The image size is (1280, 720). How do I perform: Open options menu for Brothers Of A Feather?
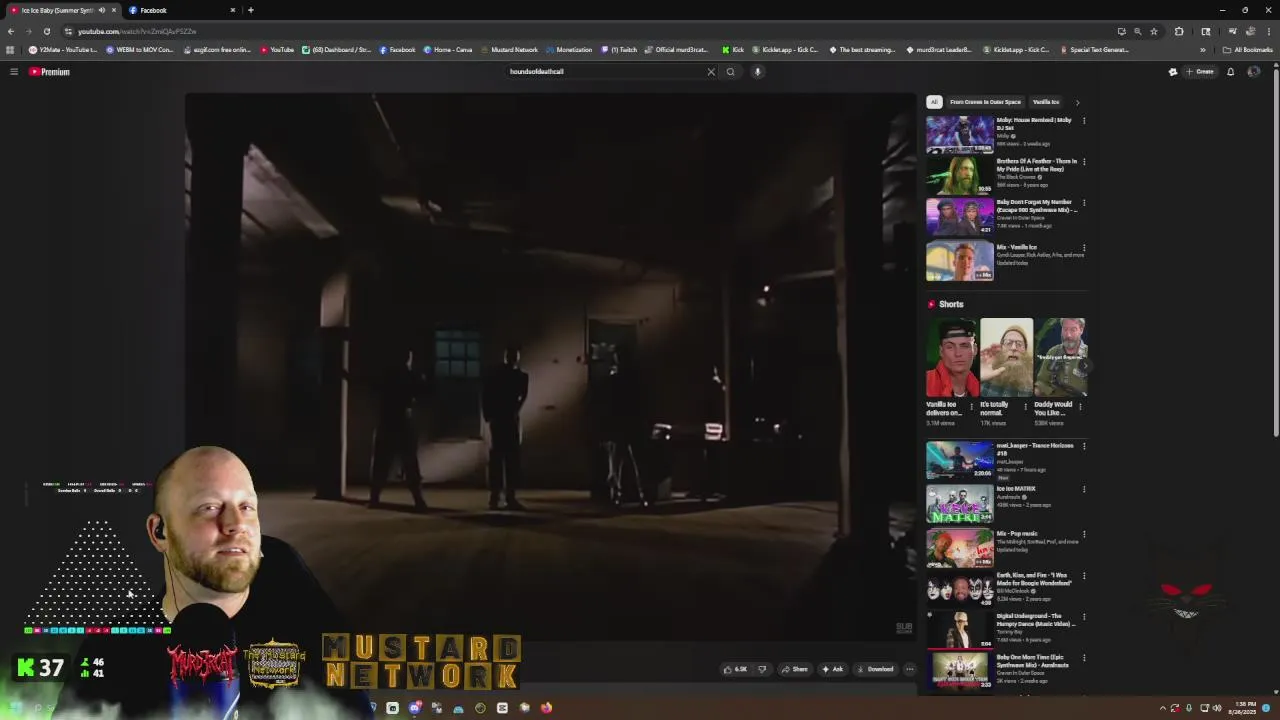tap(1084, 162)
